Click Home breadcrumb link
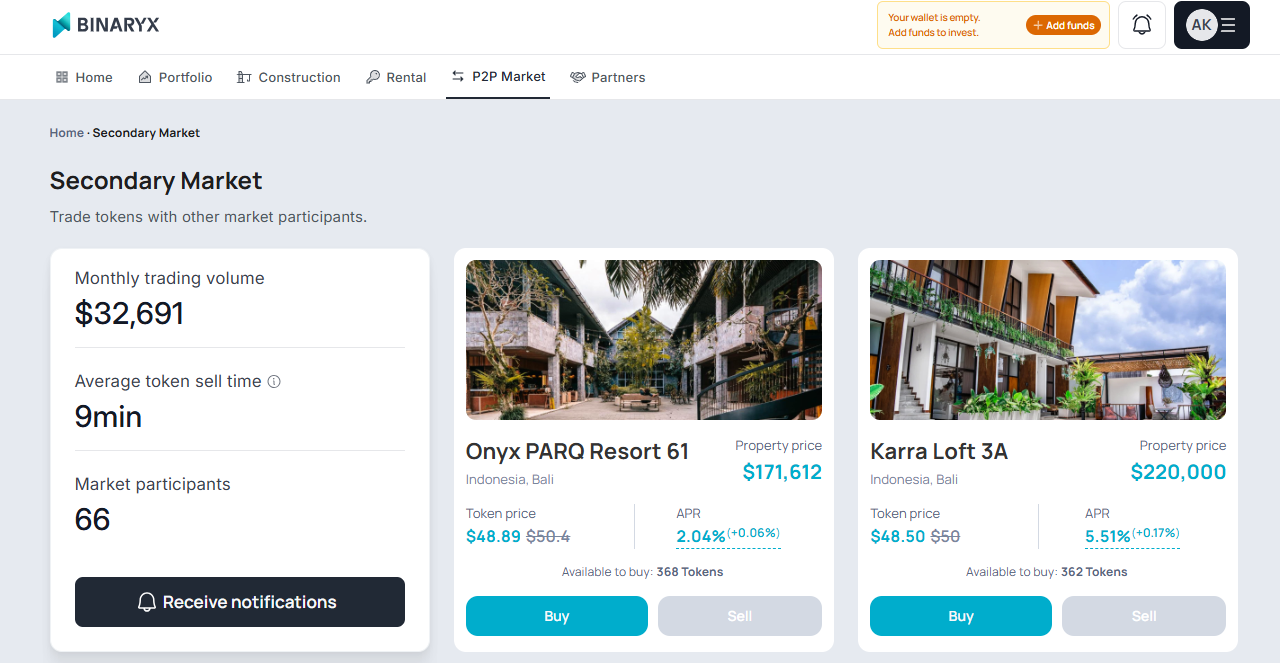Viewport: 1280px width, 663px height. point(67,133)
